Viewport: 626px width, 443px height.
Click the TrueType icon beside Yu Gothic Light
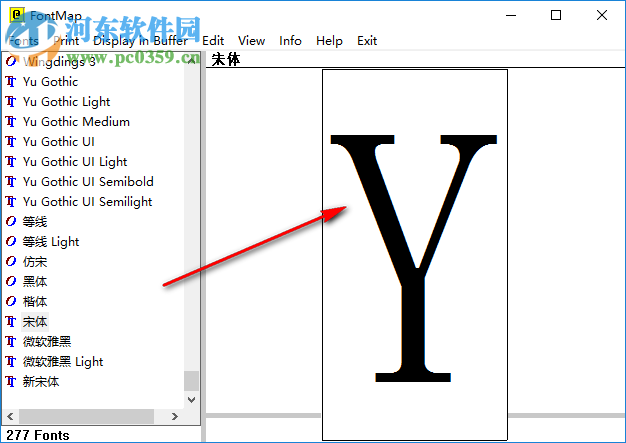coord(11,101)
